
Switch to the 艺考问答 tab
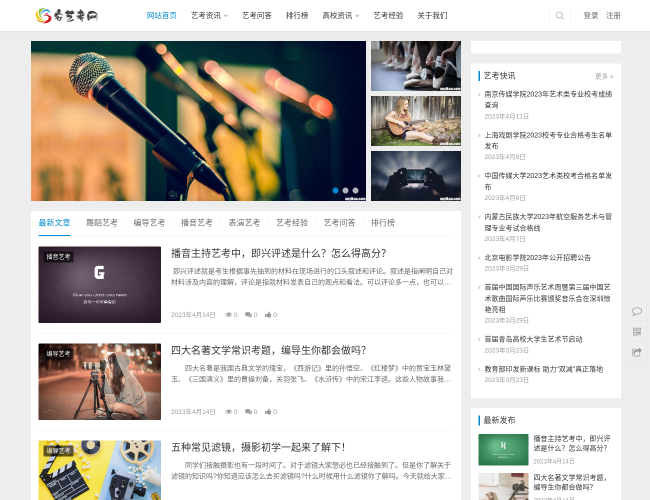(340, 223)
